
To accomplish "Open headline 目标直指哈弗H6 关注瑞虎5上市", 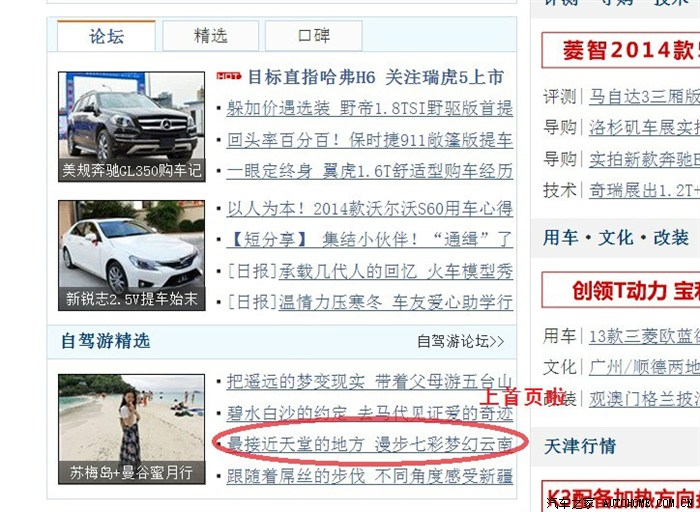I will [375, 77].
